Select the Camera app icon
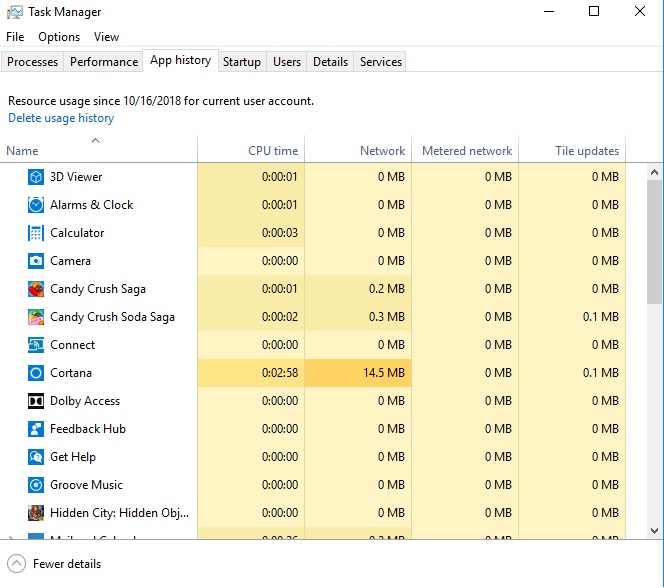This screenshot has width=664, height=588. point(35,261)
